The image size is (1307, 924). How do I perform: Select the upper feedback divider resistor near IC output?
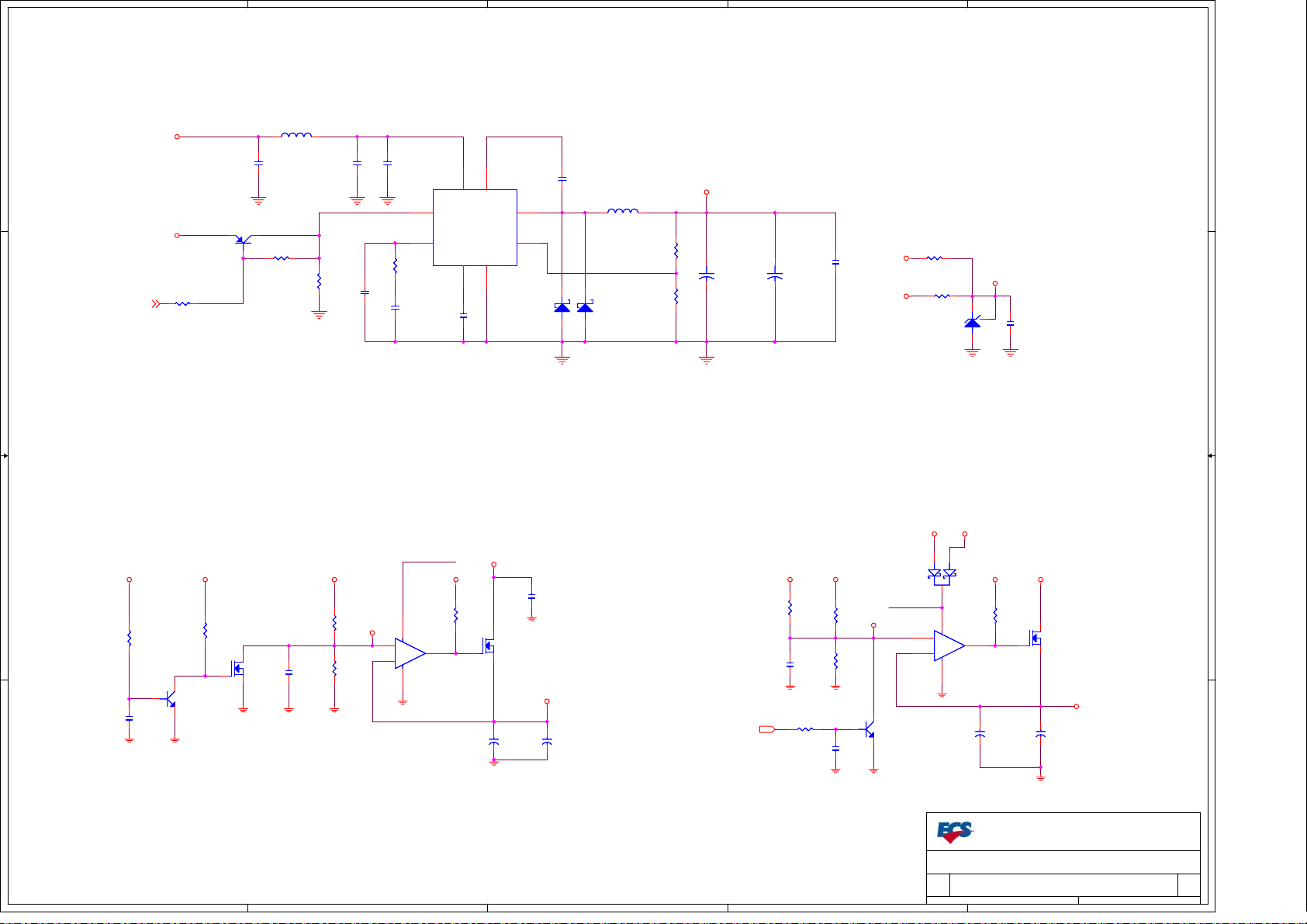(x=676, y=251)
